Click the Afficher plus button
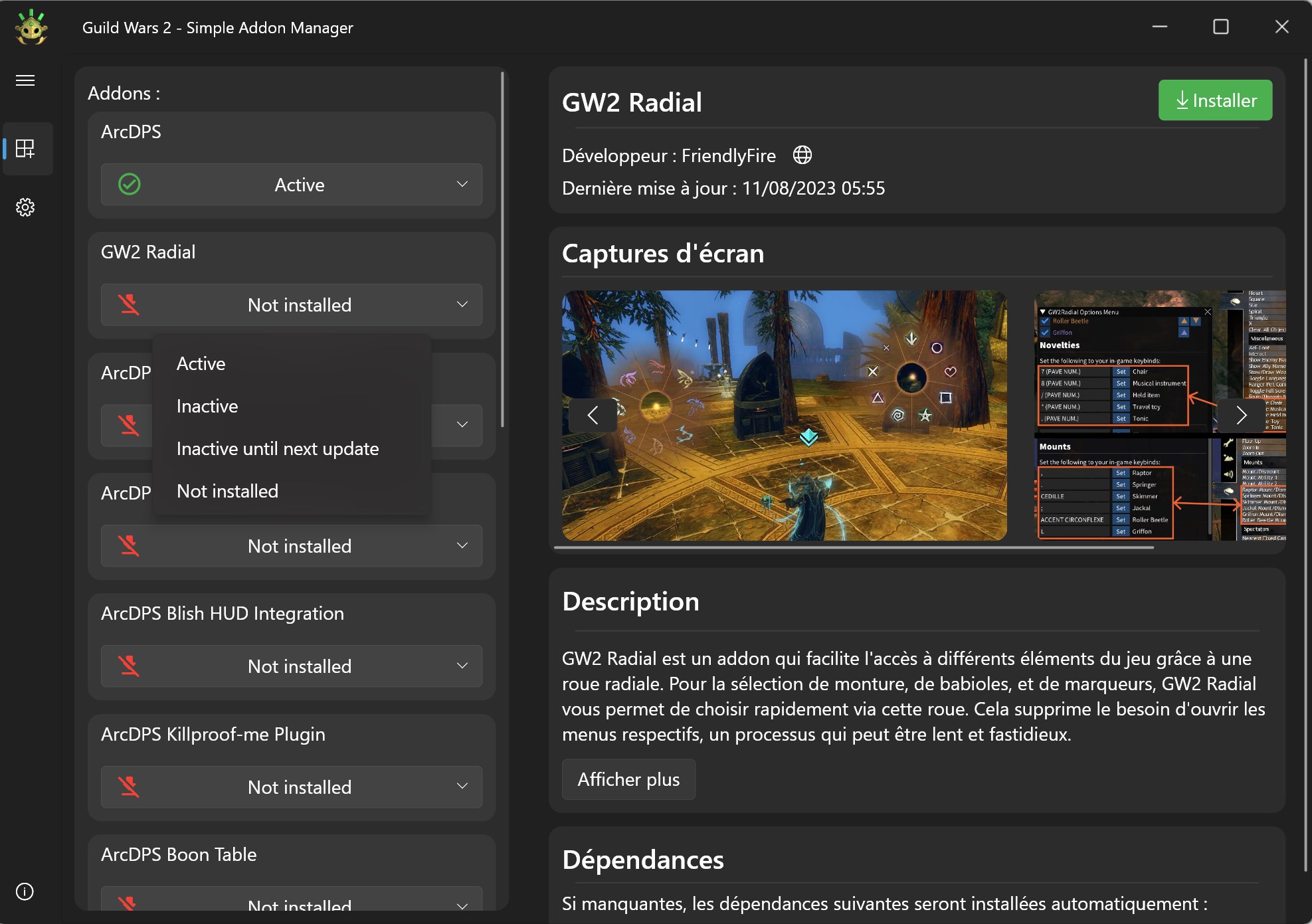The height and width of the screenshot is (924, 1312). [628, 779]
